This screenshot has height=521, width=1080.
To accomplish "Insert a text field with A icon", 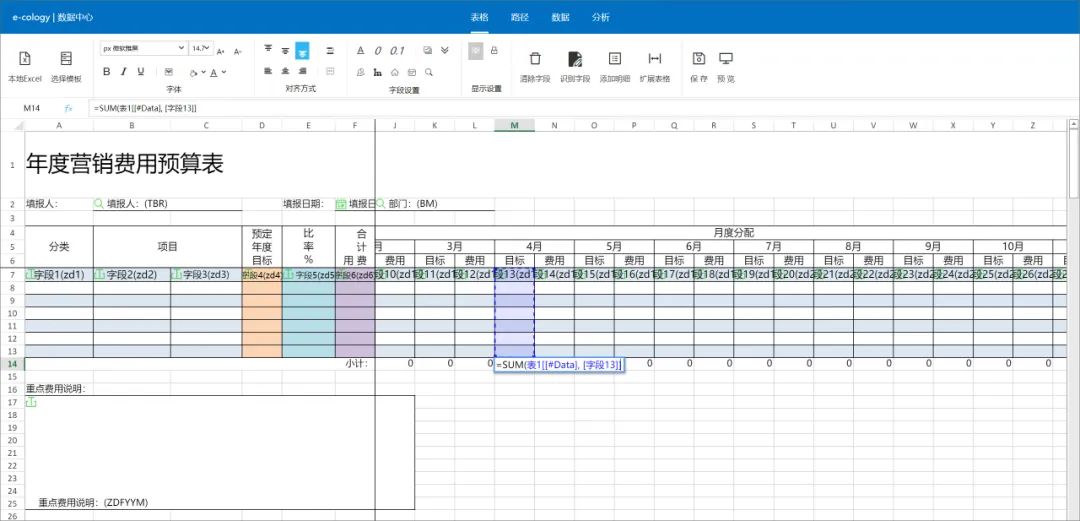I will pyautogui.click(x=360, y=50).
